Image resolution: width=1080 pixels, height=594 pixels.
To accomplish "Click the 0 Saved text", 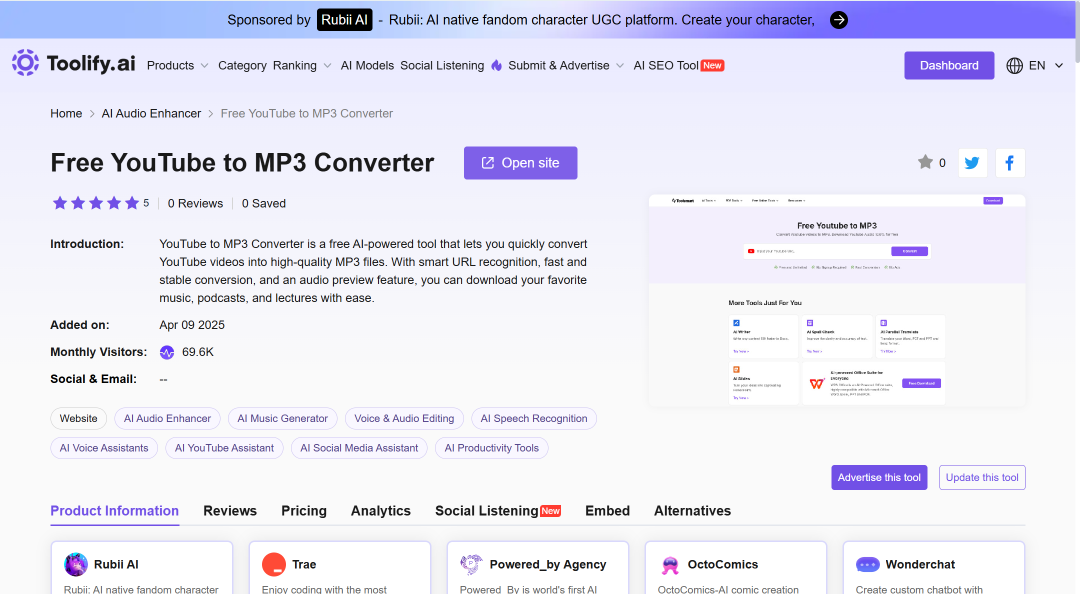I will pos(264,203).
